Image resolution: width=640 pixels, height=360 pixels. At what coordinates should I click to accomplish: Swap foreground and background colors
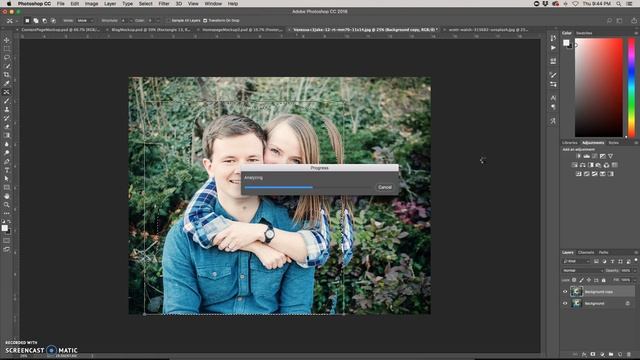9,222
